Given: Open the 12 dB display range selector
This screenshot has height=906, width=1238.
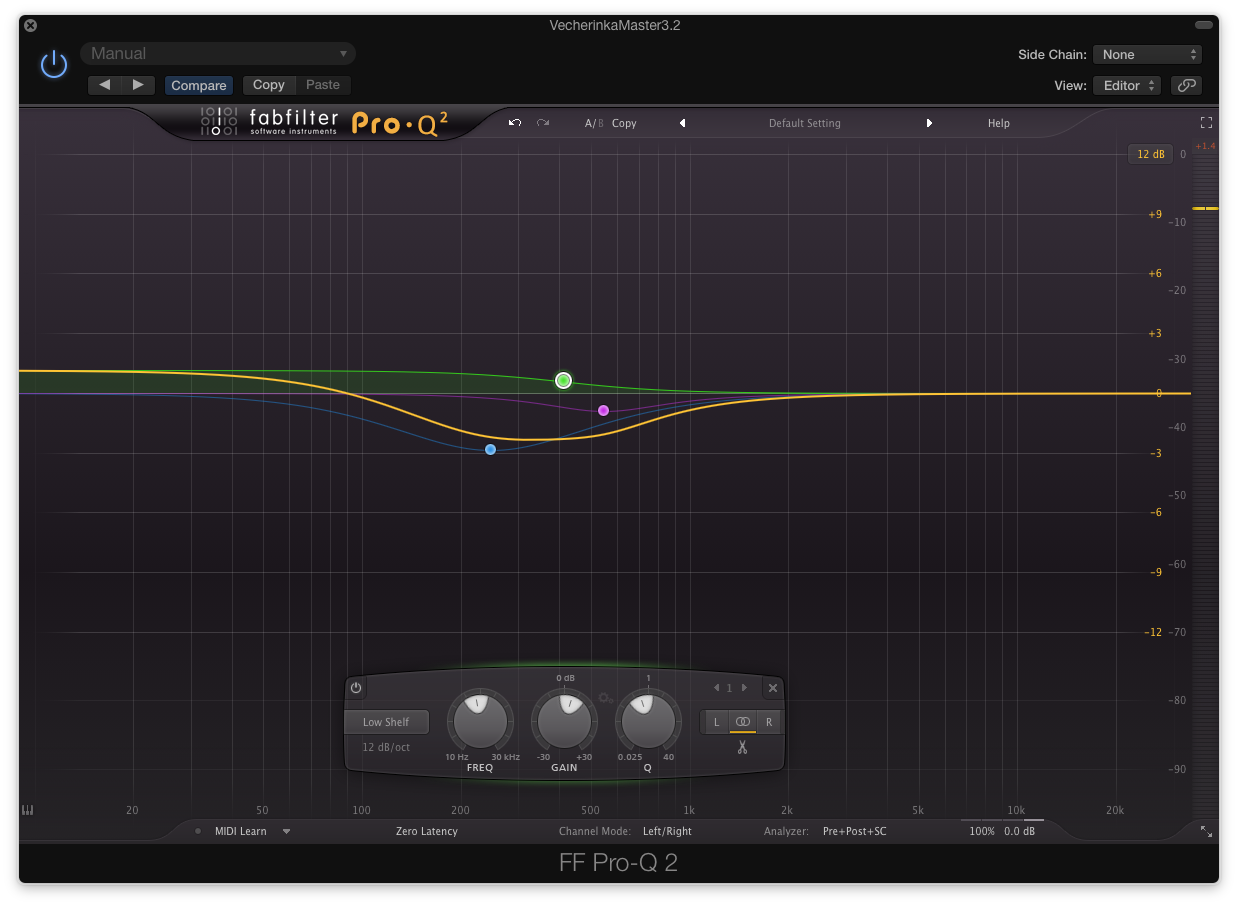Looking at the screenshot, I should 1150,154.
